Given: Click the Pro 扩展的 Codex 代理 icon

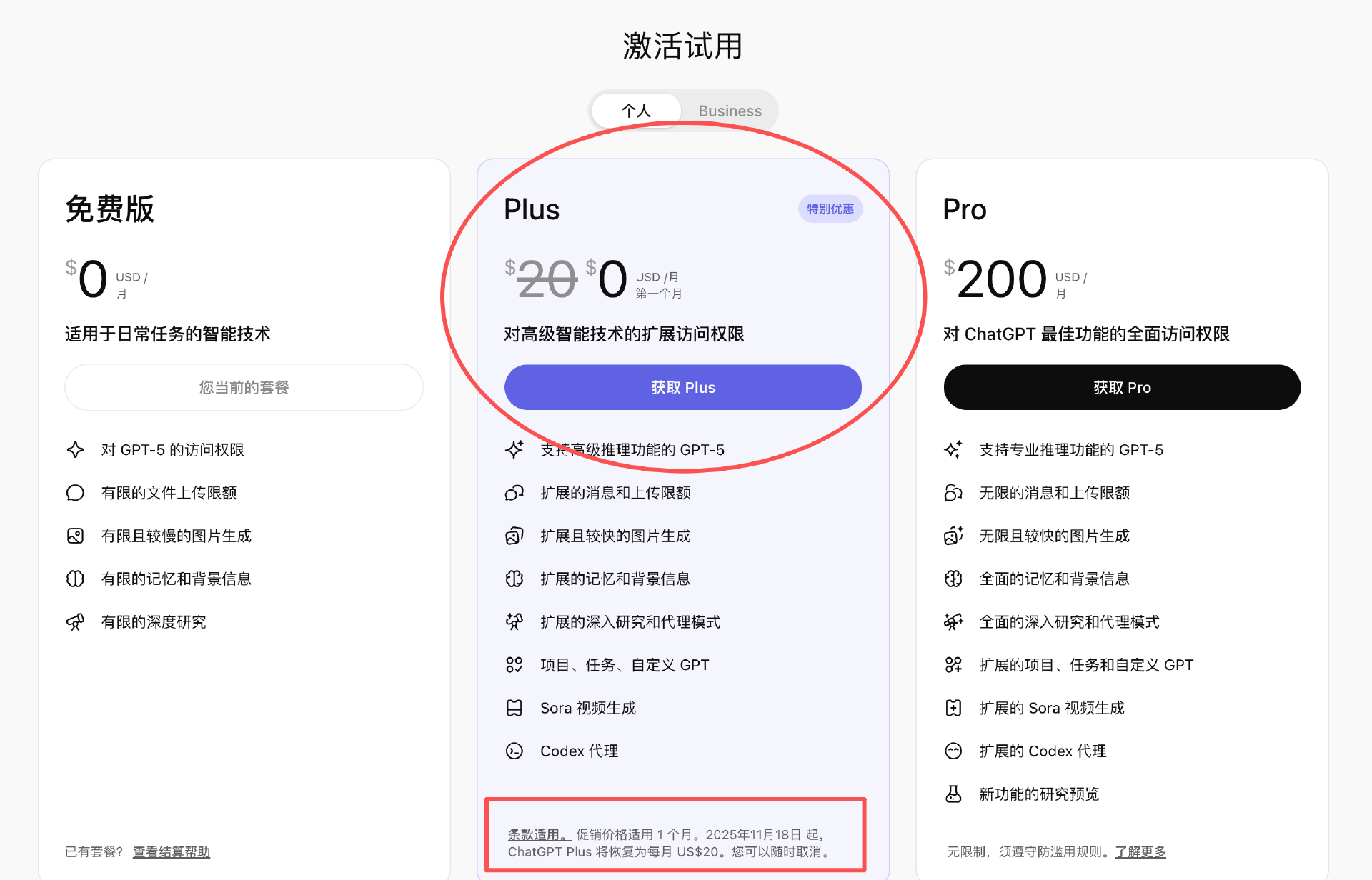Looking at the screenshot, I should pyautogui.click(x=953, y=751).
